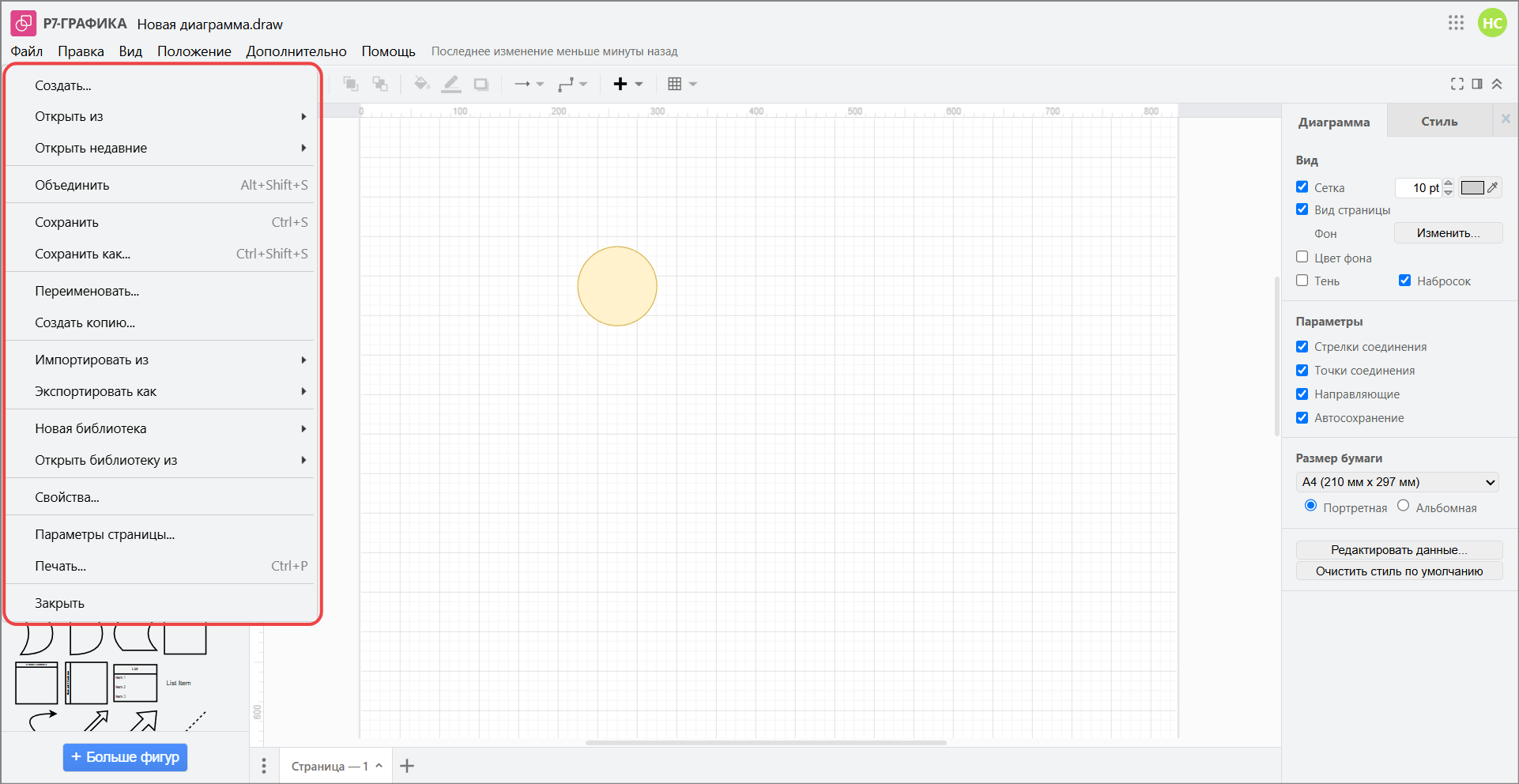Switch to the Стиль tab

click(x=1439, y=122)
